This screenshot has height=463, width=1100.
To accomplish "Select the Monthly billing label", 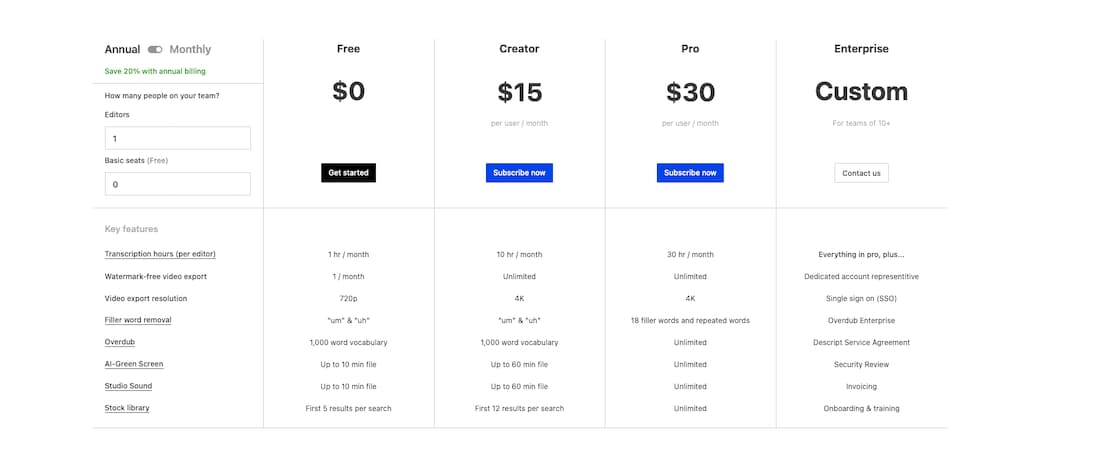I will (x=190, y=49).
